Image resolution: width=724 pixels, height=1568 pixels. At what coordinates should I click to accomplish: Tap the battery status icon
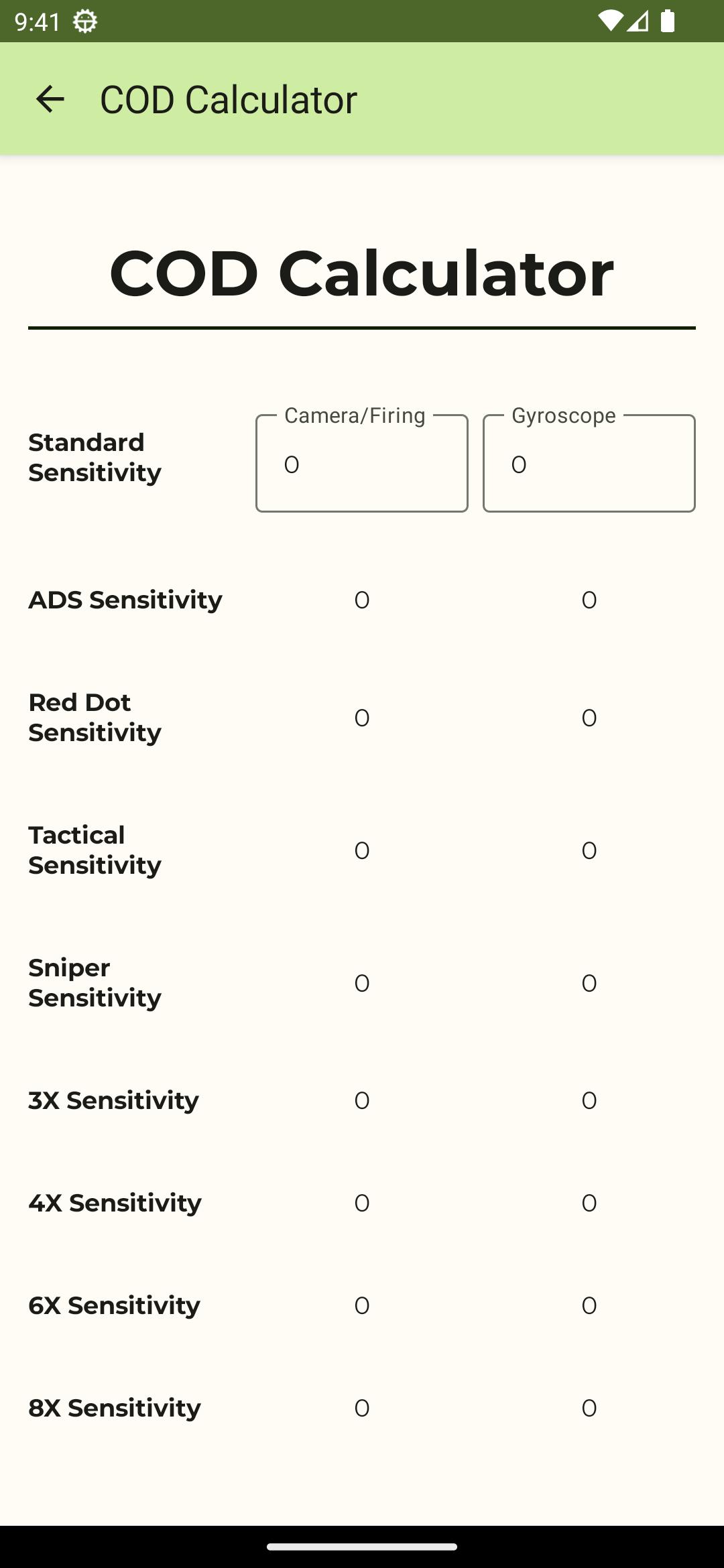tap(668, 21)
